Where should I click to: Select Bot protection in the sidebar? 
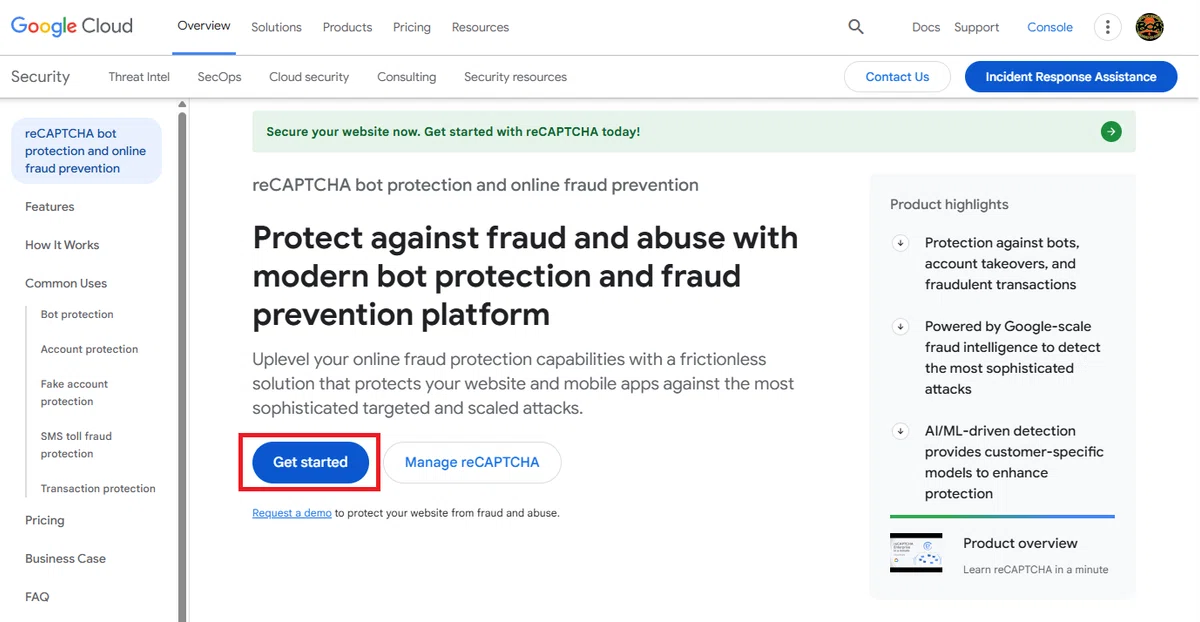click(x=77, y=314)
